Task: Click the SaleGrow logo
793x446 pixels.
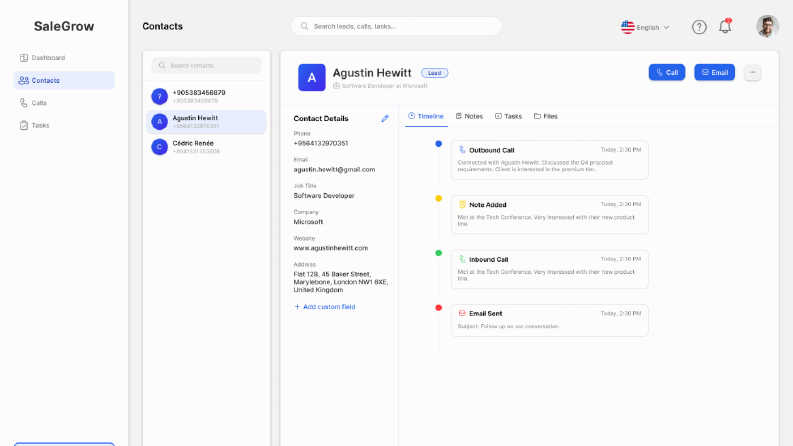Action: (x=64, y=26)
